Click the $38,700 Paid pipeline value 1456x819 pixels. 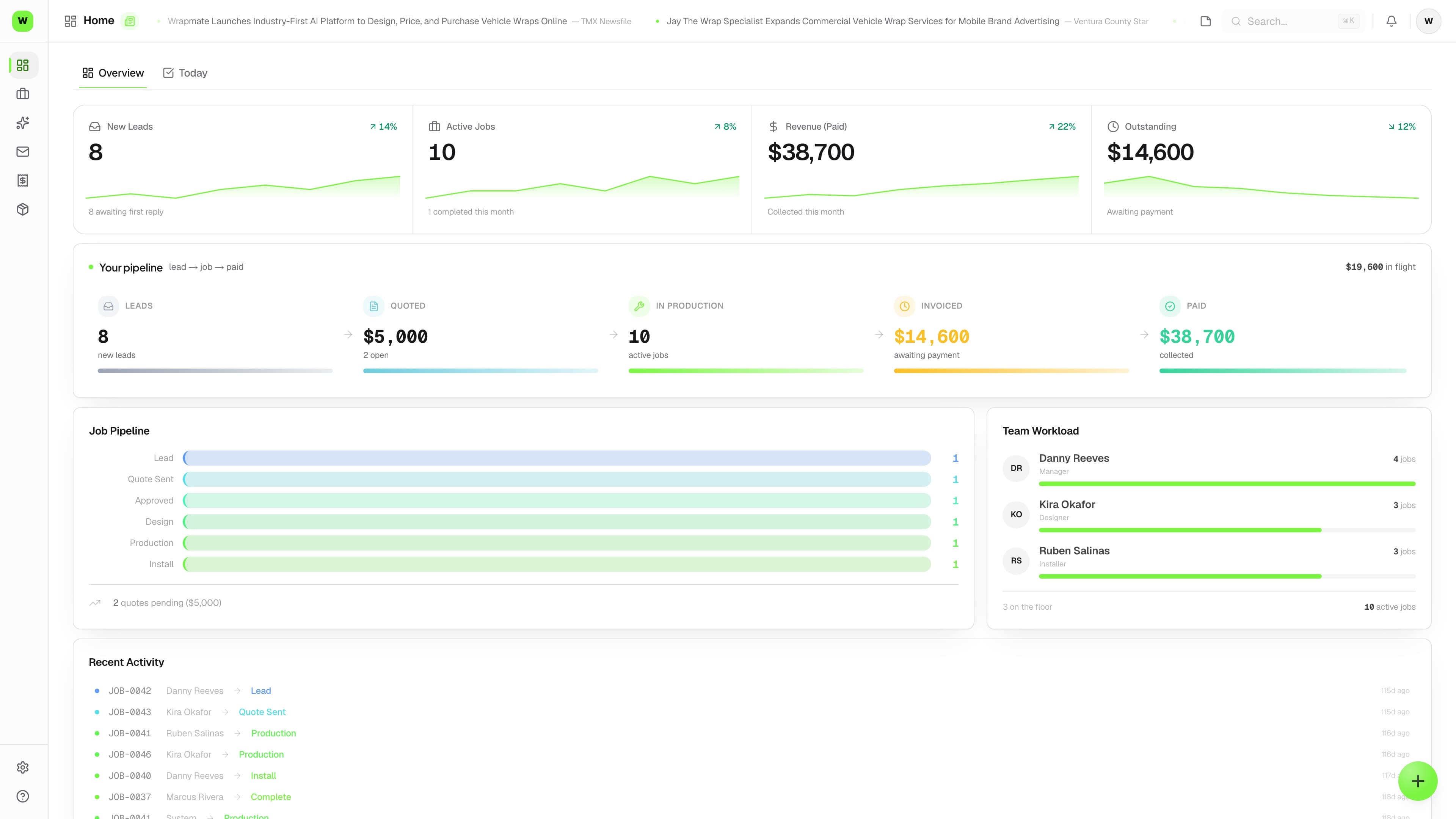coord(1197,337)
